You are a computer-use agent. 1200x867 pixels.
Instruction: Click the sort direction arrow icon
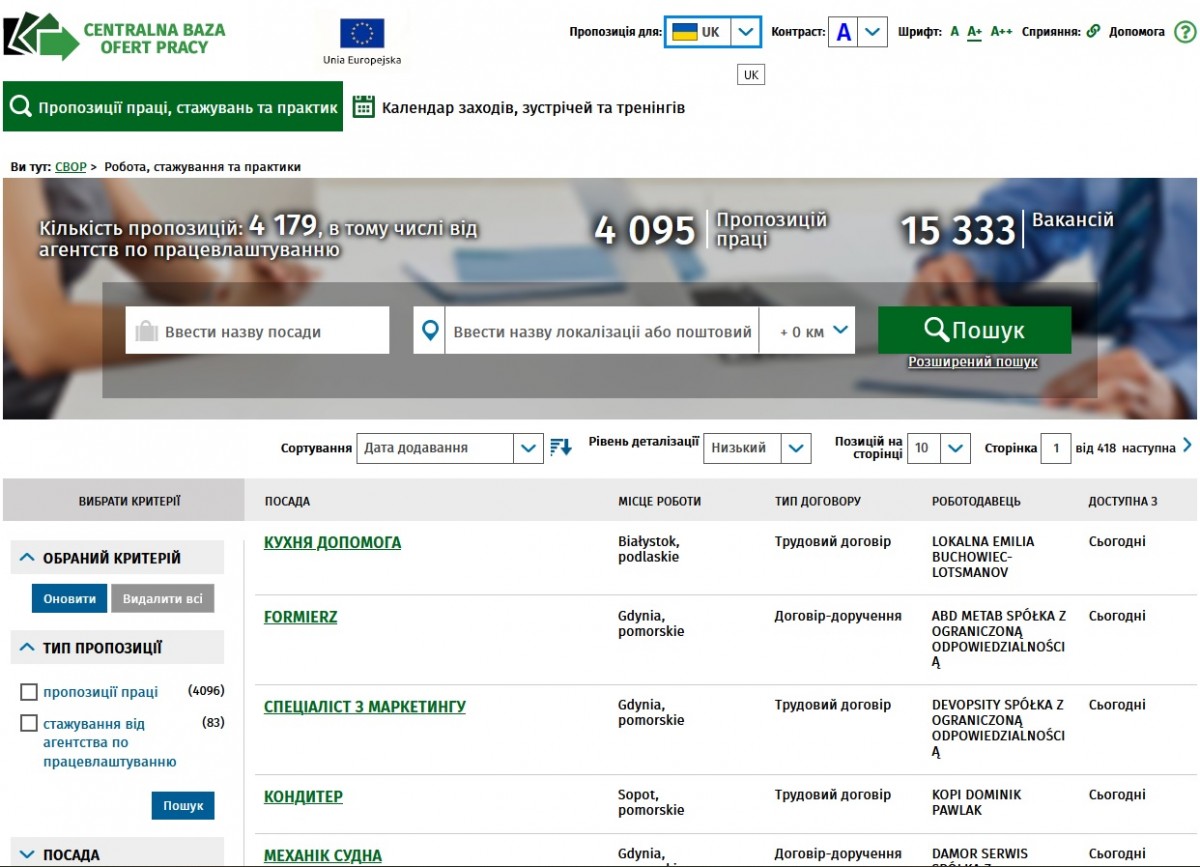coord(561,448)
